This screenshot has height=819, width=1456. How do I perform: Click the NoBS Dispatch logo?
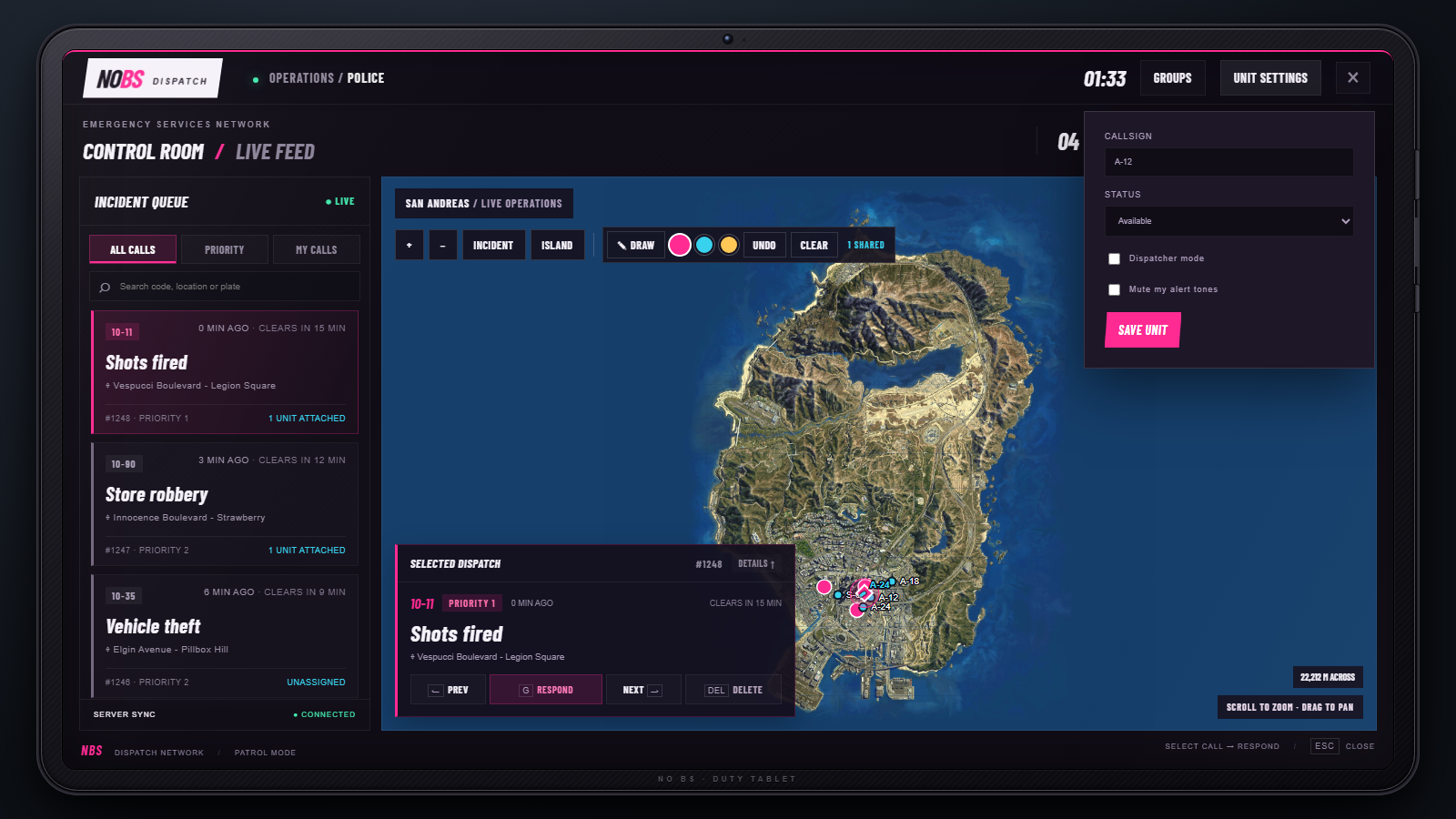[x=153, y=78]
